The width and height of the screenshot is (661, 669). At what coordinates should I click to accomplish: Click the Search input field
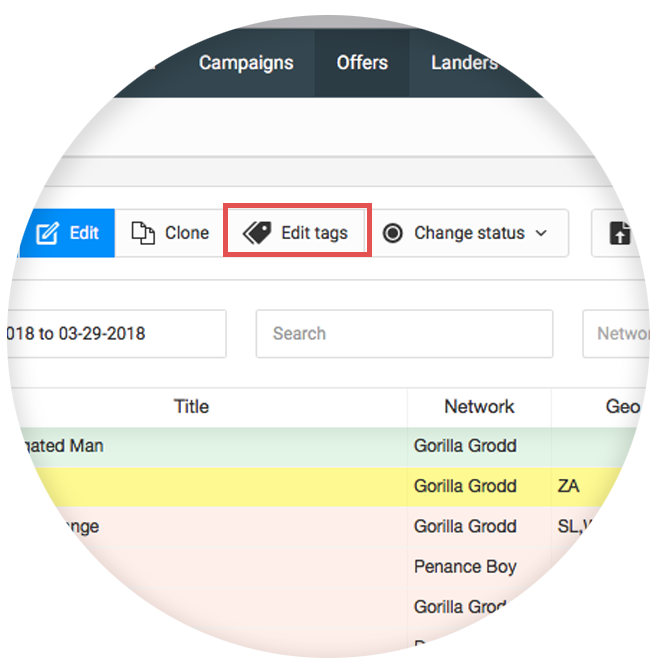[x=404, y=334]
